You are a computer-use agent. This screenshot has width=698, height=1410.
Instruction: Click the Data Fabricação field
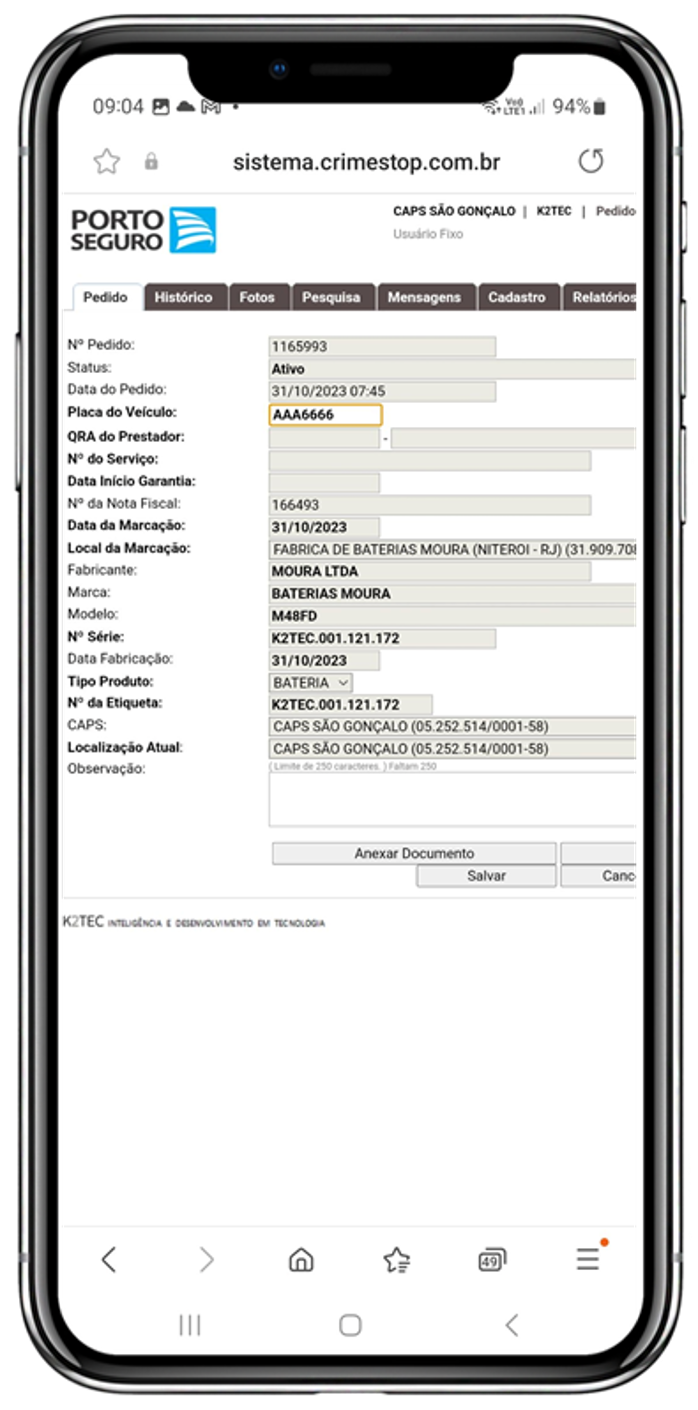point(324,660)
